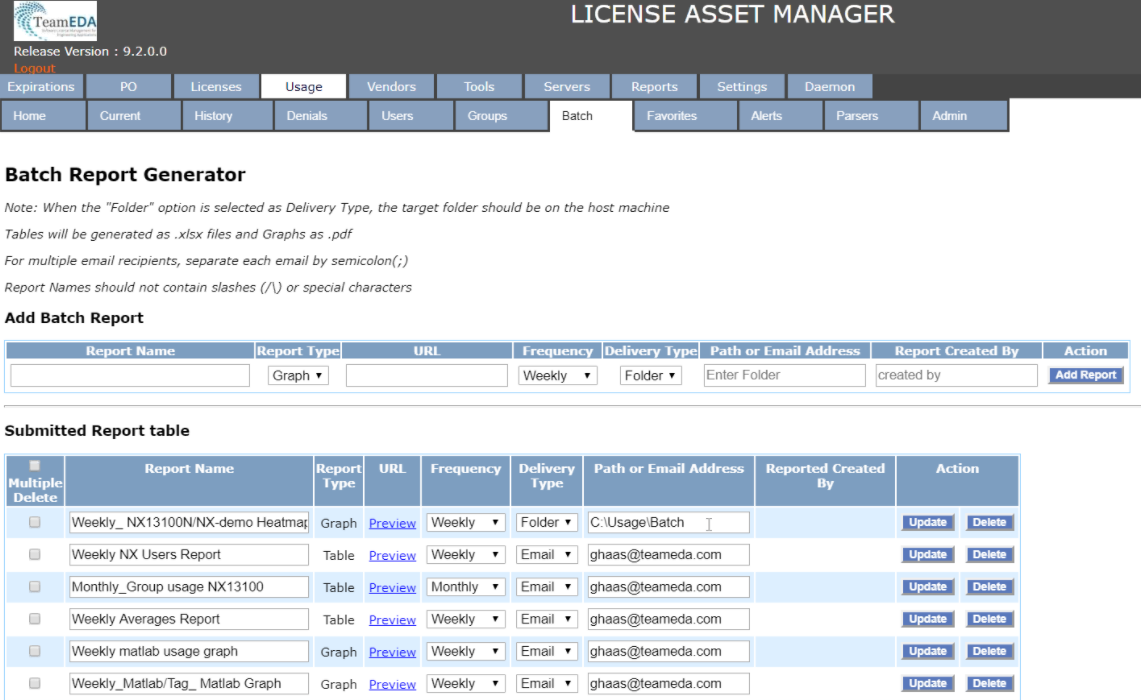Screen dimensions: 1141x700
Task: Click the new Report Name input field
Action: point(130,376)
